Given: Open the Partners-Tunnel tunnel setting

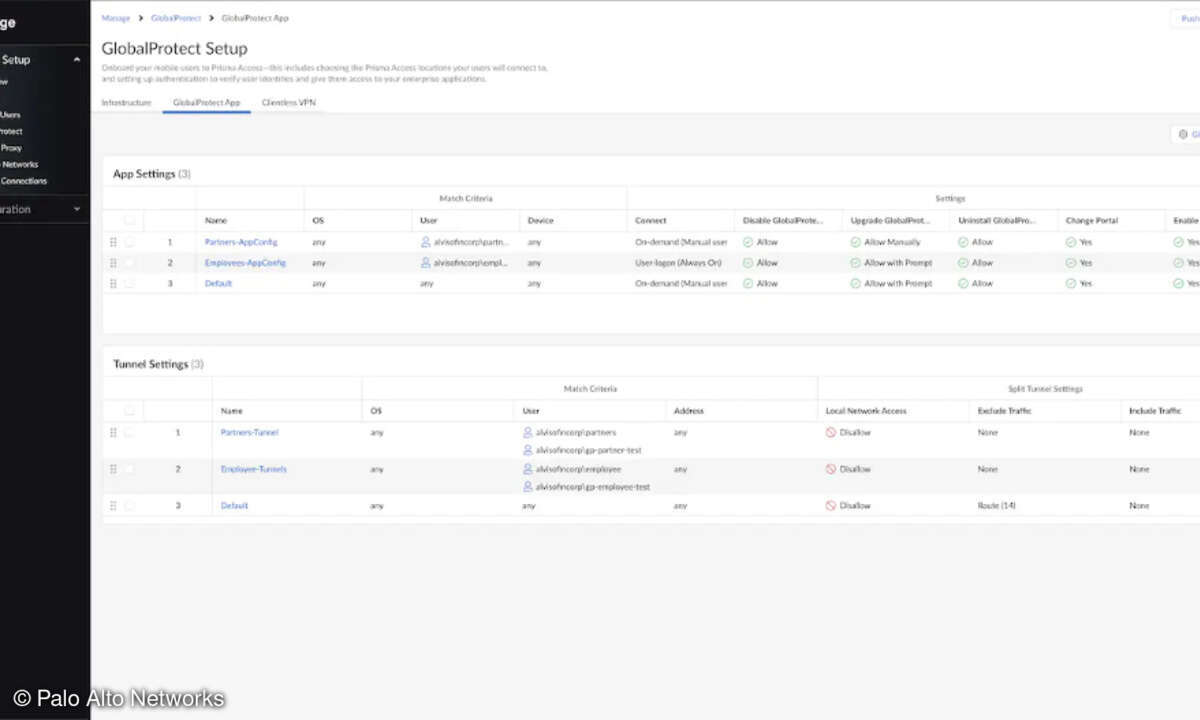Looking at the screenshot, I should tap(249, 433).
